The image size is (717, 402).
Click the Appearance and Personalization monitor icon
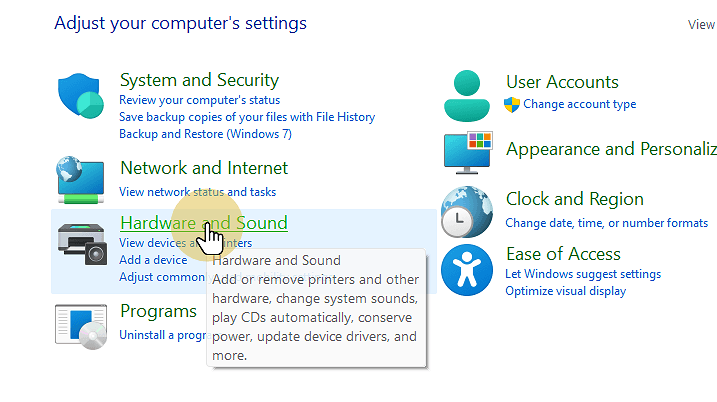[467, 152]
